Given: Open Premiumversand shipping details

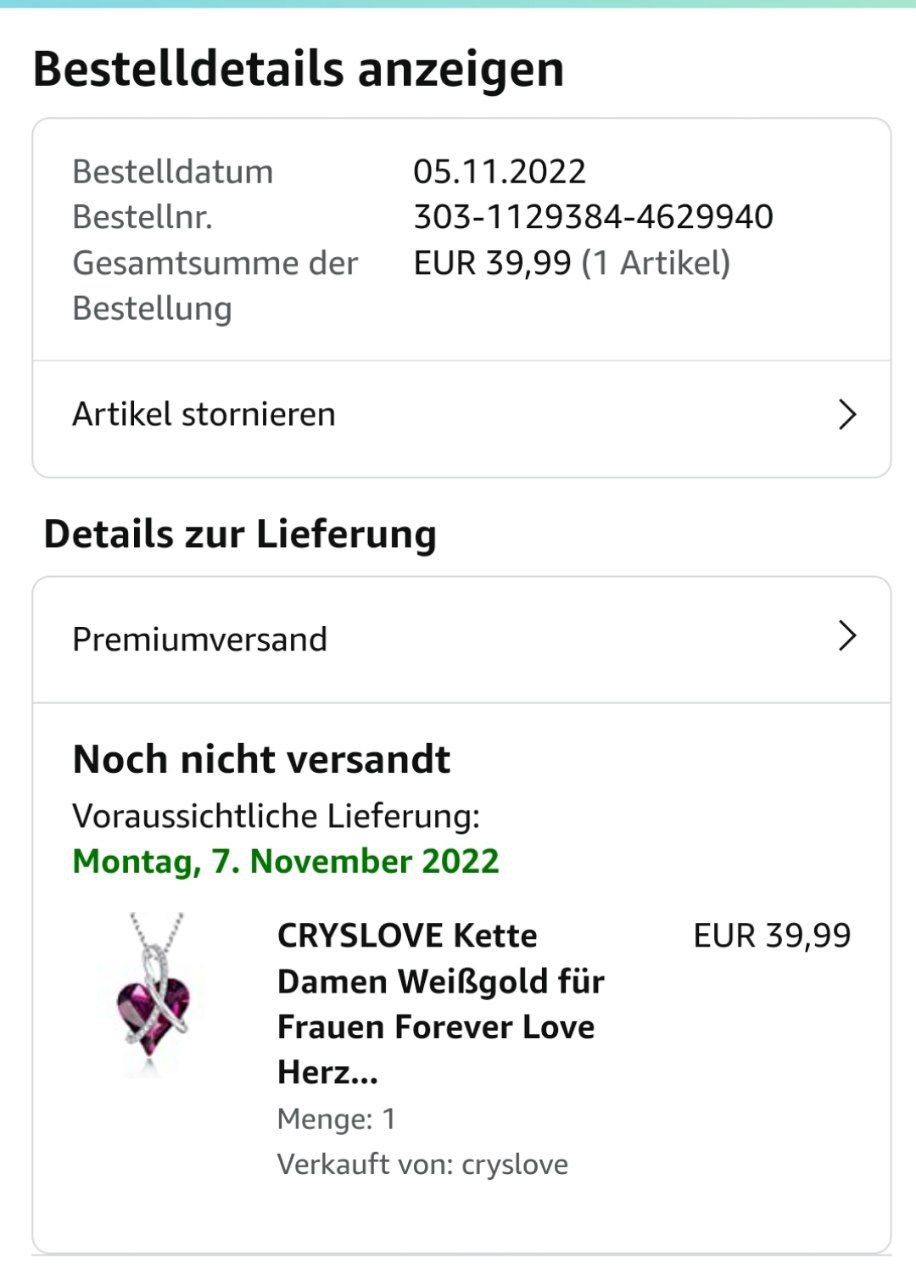Looking at the screenshot, I should 200,639.
